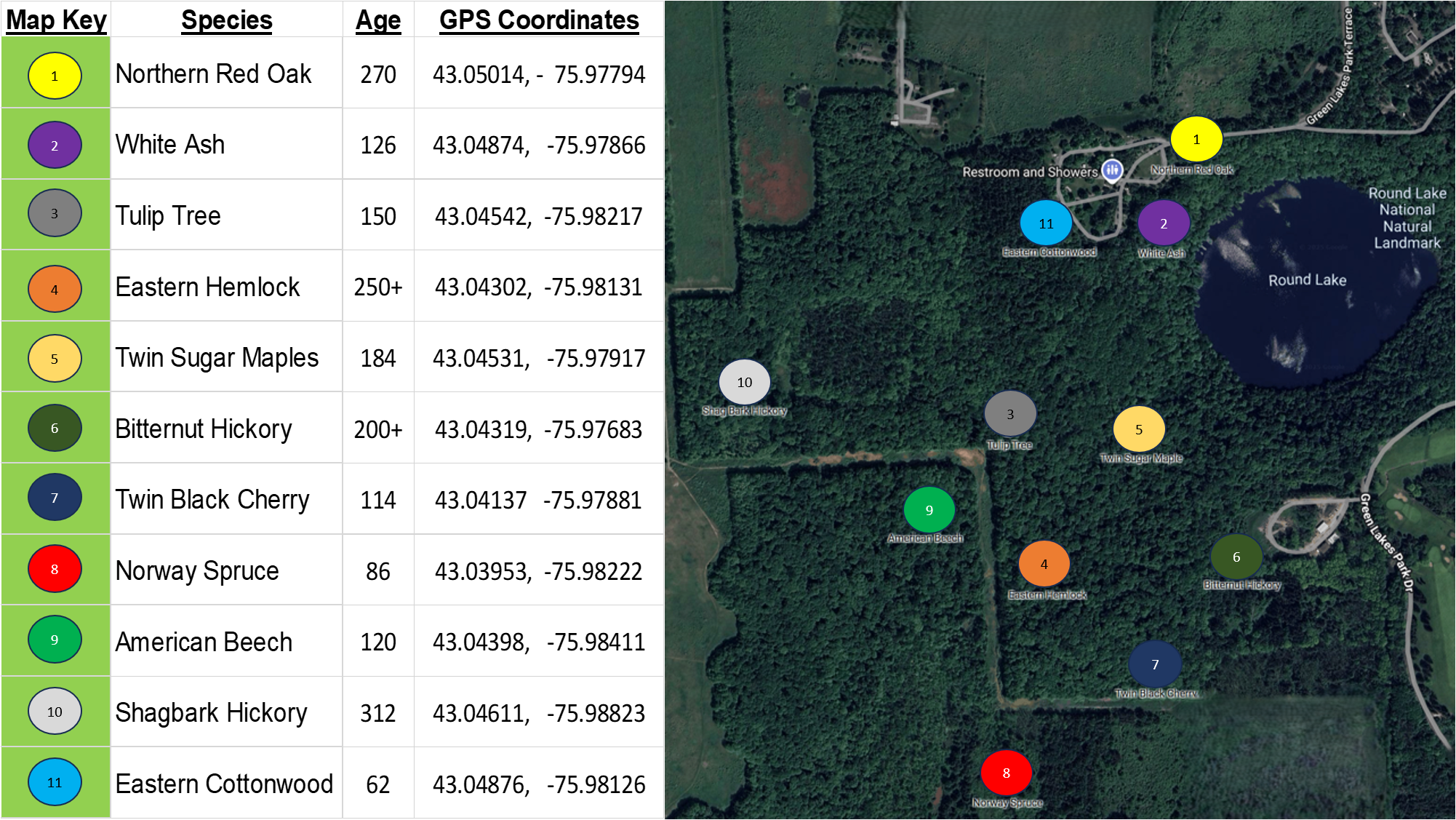Click the yellow legend circle numbered 1
The height and width of the screenshot is (820, 1456).
[55, 76]
